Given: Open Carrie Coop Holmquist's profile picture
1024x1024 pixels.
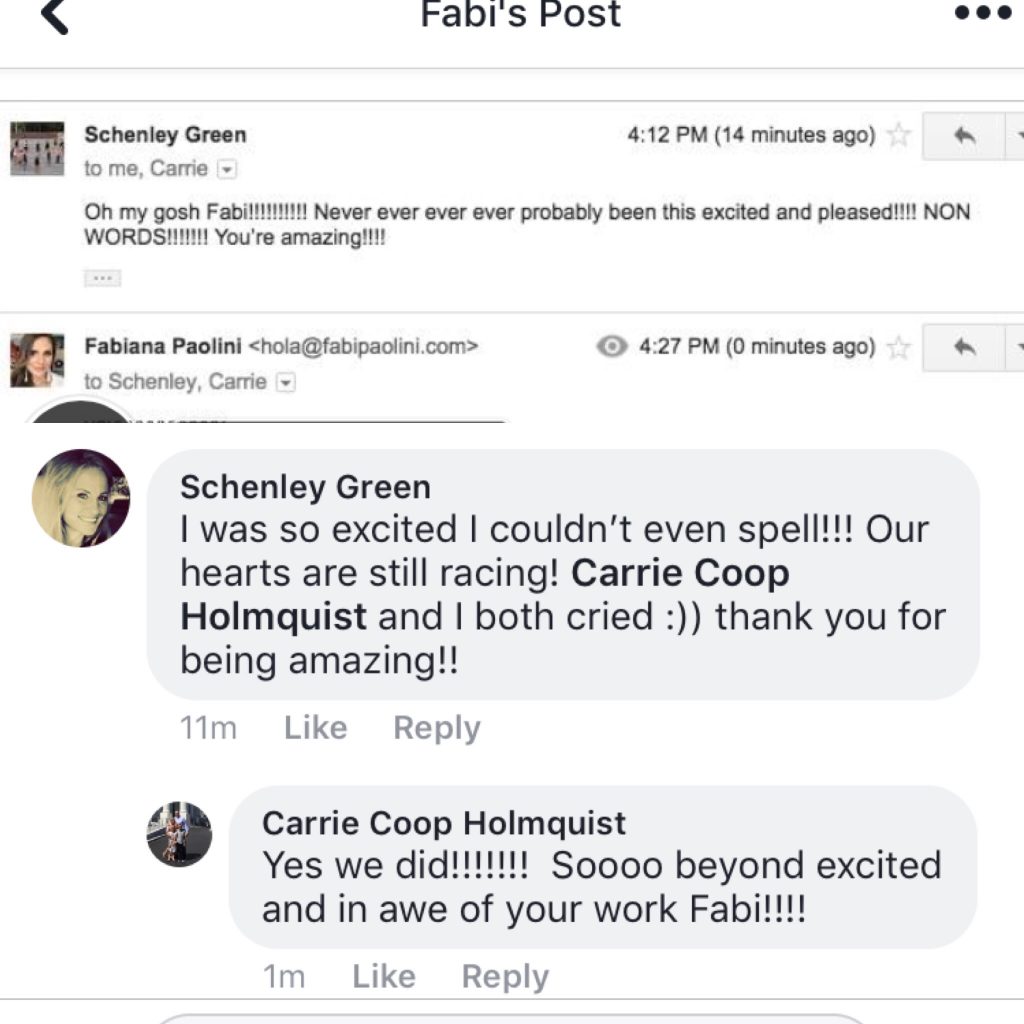Looking at the screenshot, I should pos(180,833).
